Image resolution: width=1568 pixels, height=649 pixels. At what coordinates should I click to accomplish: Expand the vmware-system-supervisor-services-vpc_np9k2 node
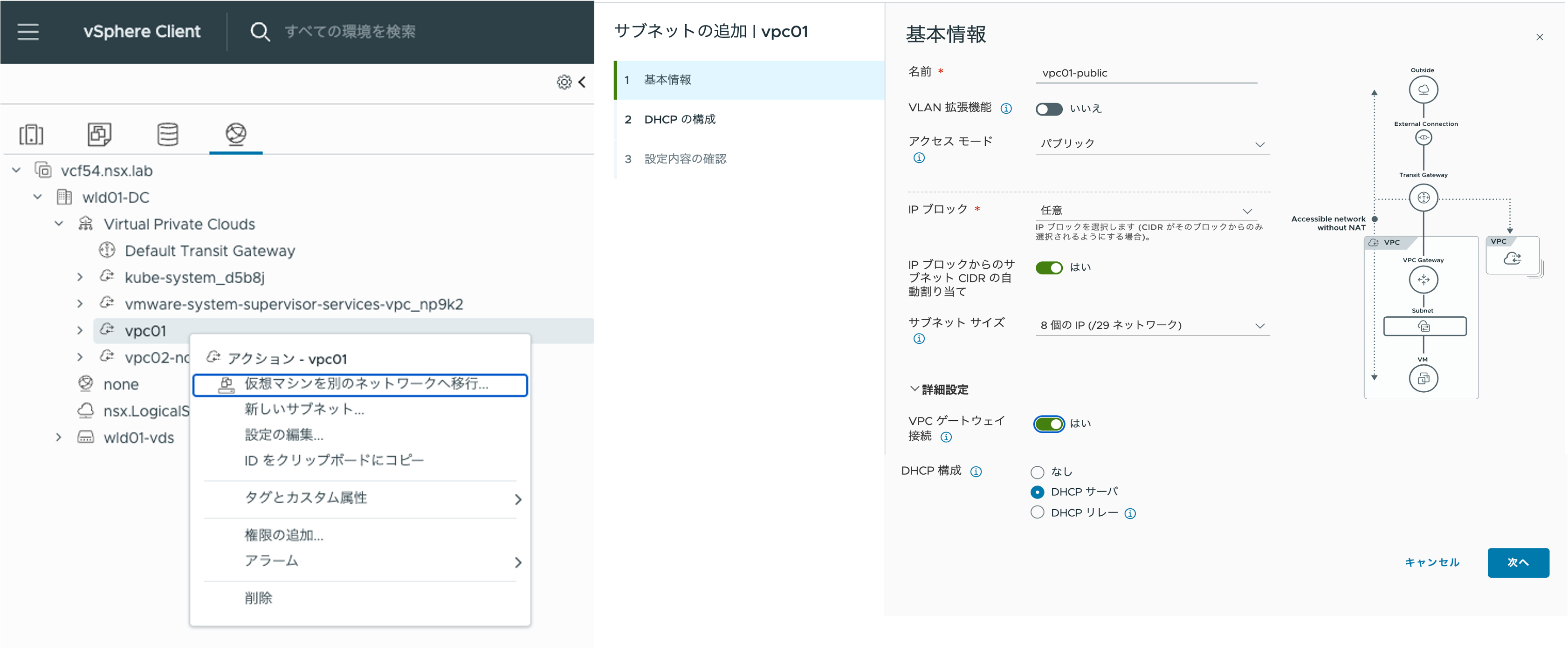(x=80, y=303)
